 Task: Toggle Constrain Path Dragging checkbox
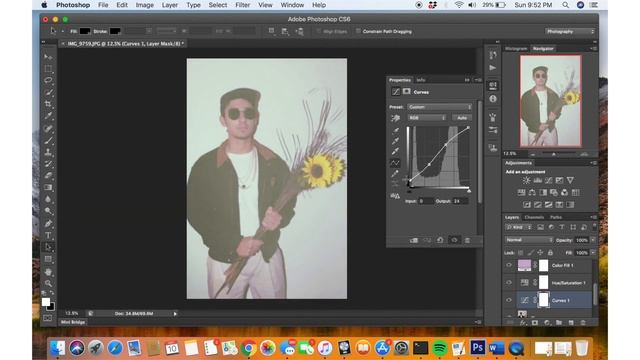pyautogui.click(x=358, y=31)
